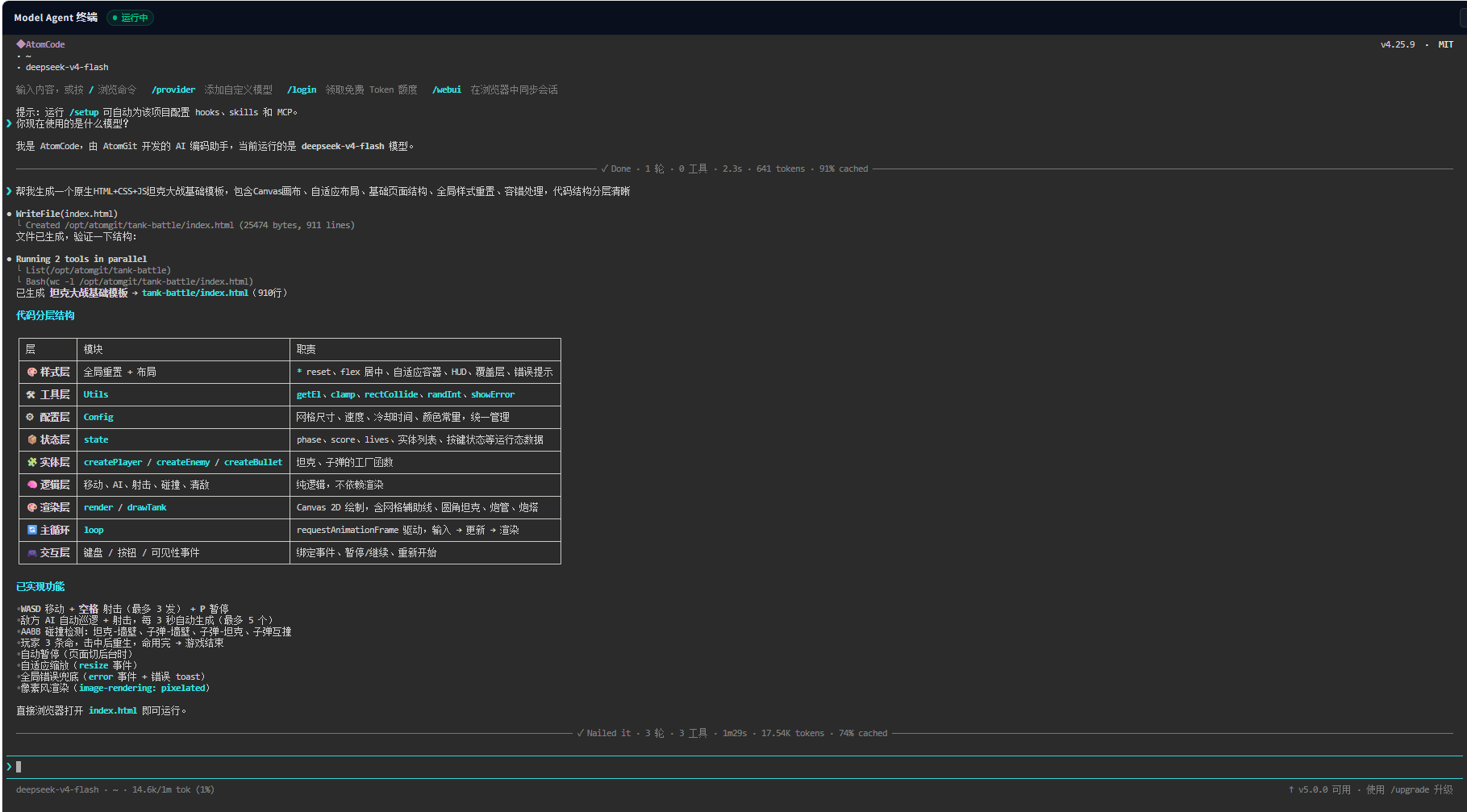Image resolution: width=1467 pixels, height=812 pixels.
Task: Click deepseek-v4-flash model name under AtomCode
Action: (67, 67)
